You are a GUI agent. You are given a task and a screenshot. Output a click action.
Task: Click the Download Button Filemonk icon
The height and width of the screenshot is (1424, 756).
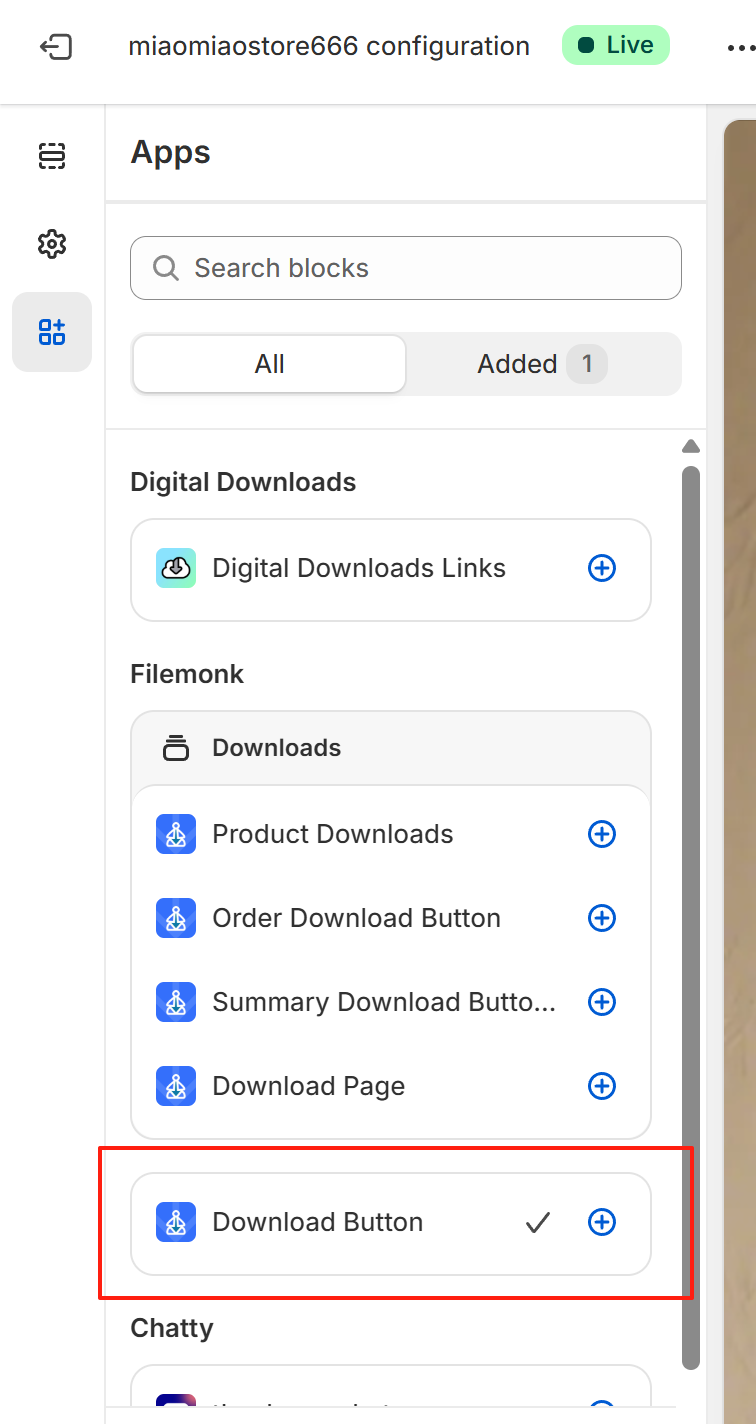[176, 1222]
